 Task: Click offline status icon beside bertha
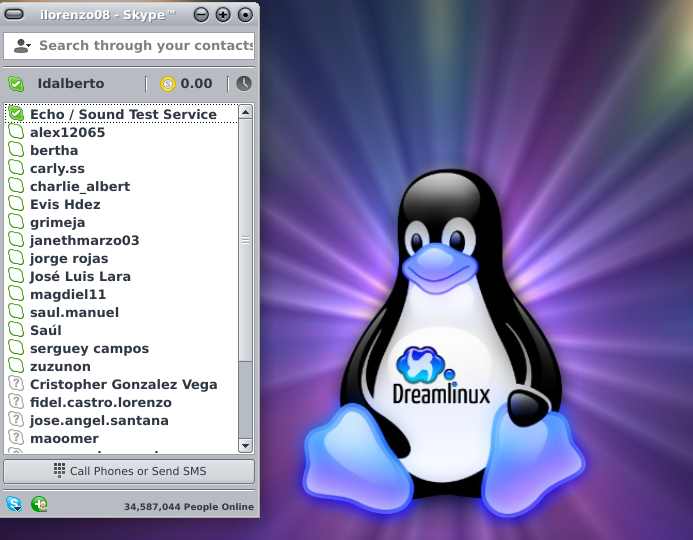[16, 150]
